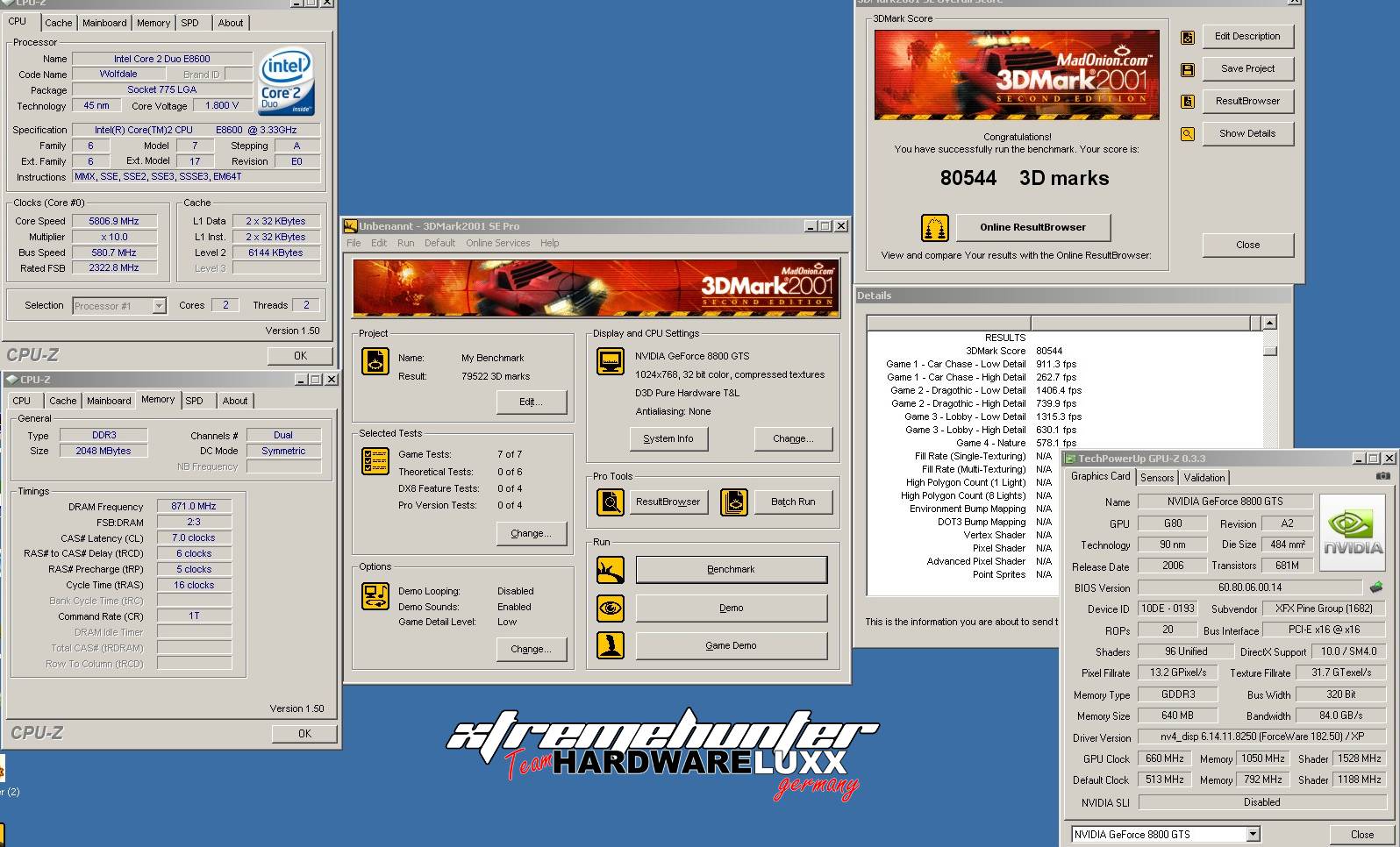Click the Details list scrollbar up arrow
This screenshot has width=1400, height=847.
pos(1269,324)
